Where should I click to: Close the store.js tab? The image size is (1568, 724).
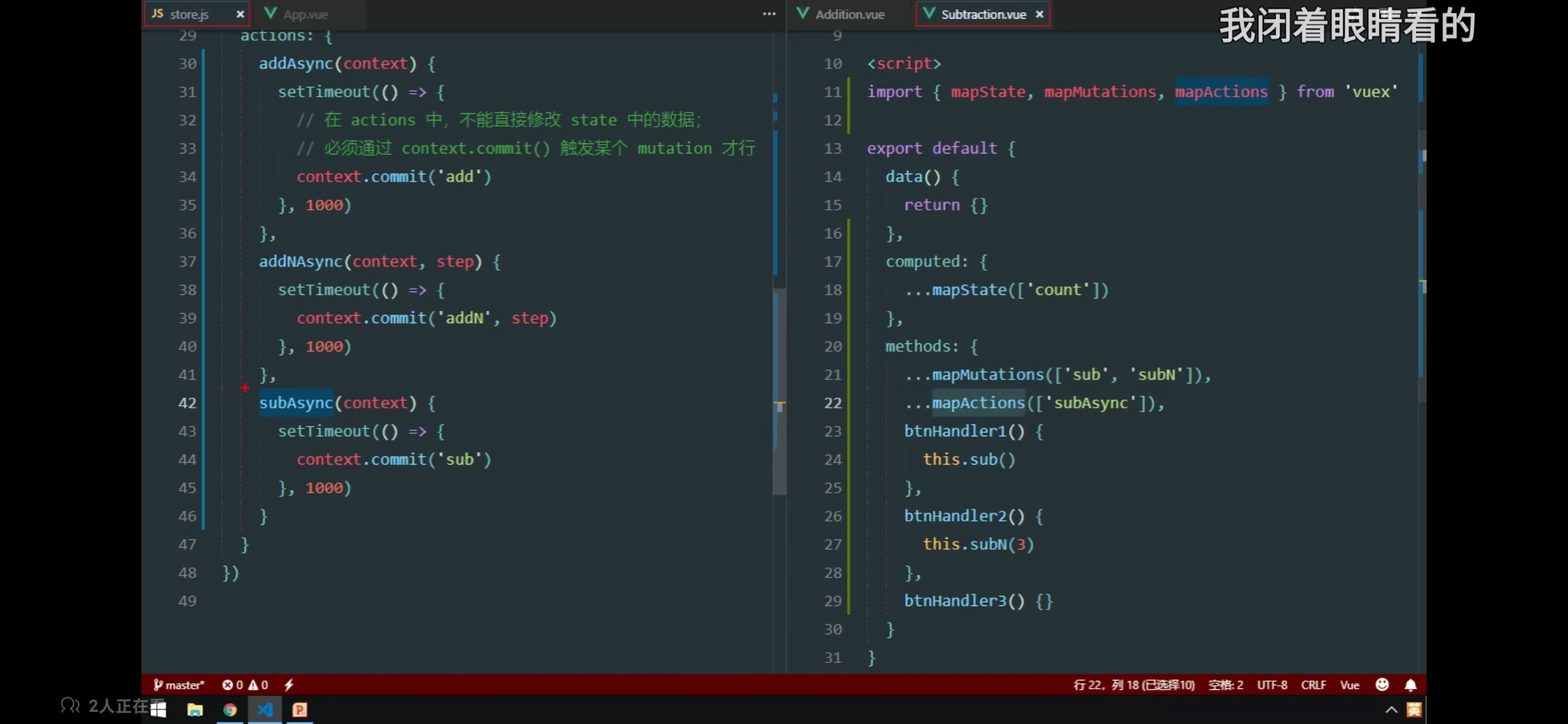point(240,14)
